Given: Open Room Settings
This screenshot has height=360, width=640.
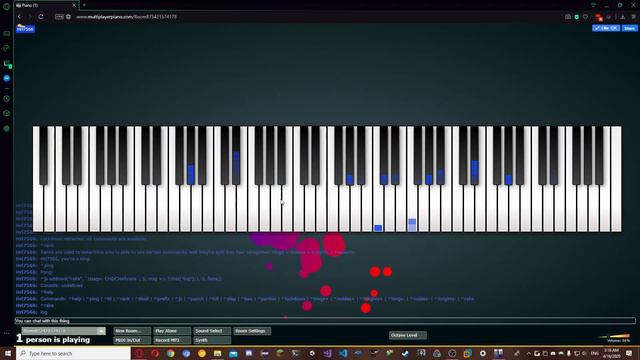Looking at the screenshot, I should (x=252, y=331).
